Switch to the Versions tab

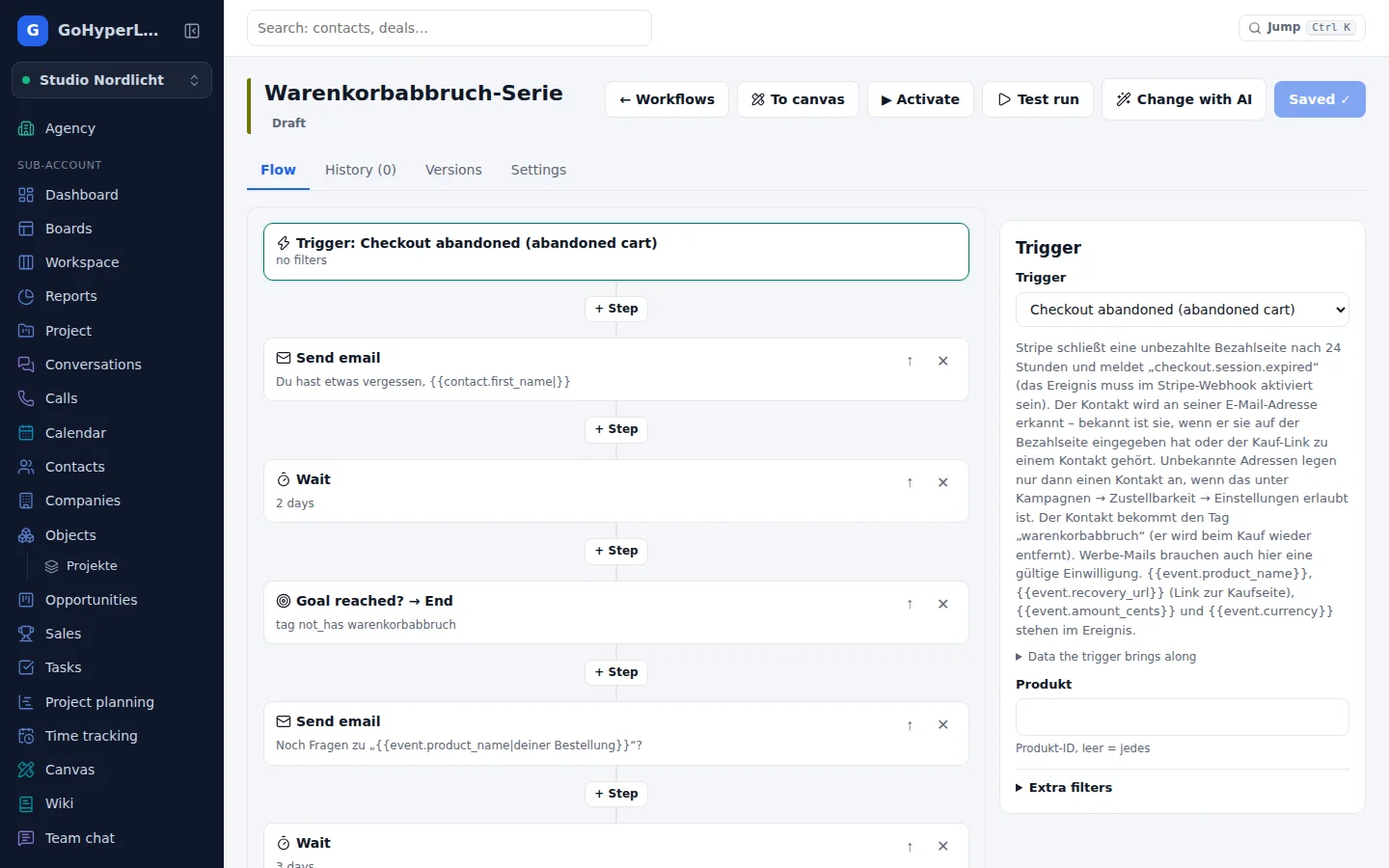point(453,170)
